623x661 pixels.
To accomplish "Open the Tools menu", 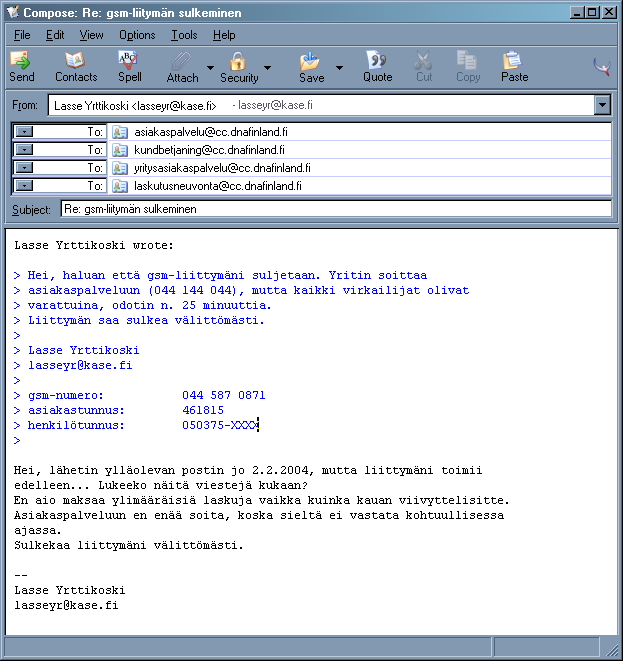I will (x=184, y=35).
